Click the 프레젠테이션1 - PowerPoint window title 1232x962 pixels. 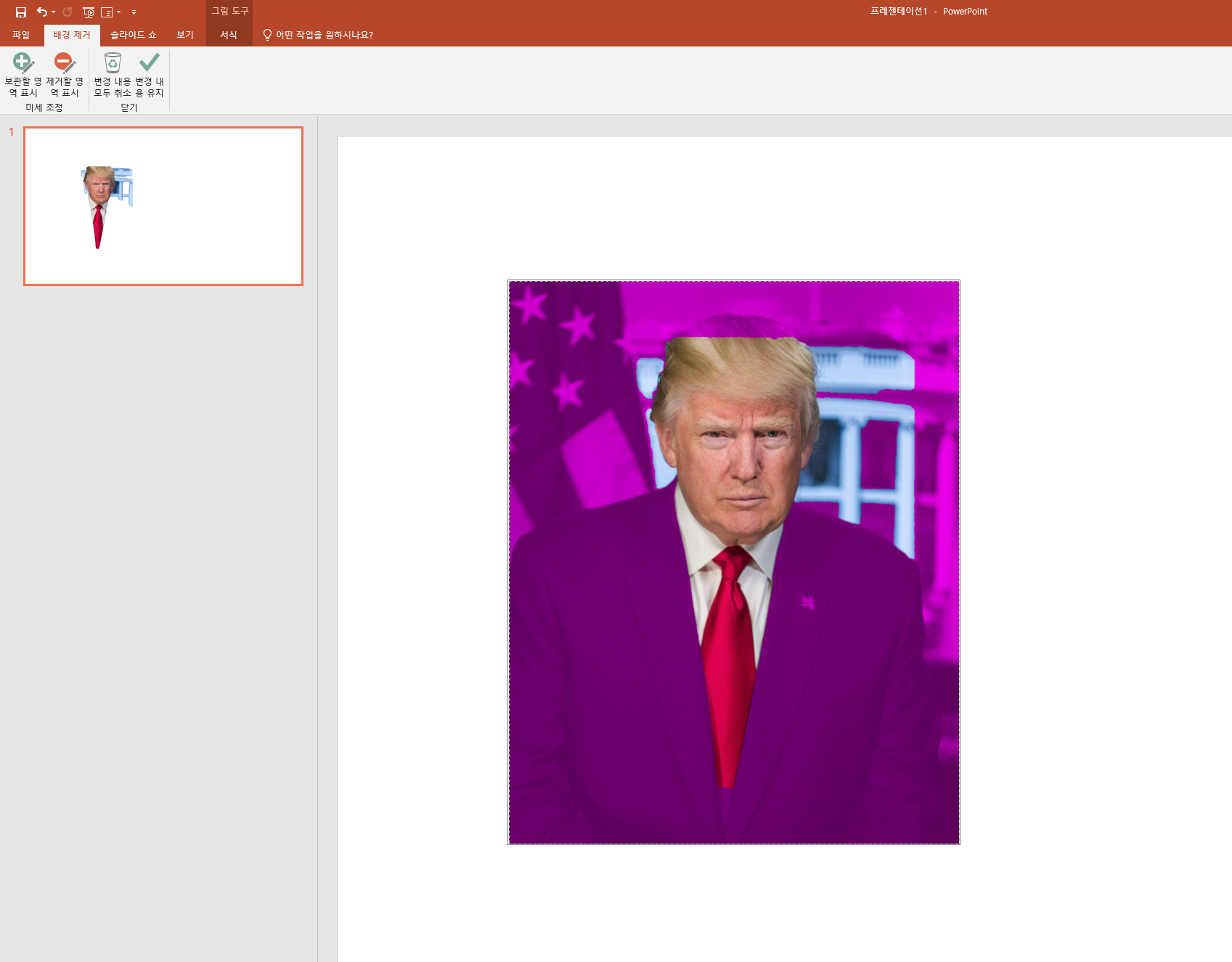coord(929,11)
